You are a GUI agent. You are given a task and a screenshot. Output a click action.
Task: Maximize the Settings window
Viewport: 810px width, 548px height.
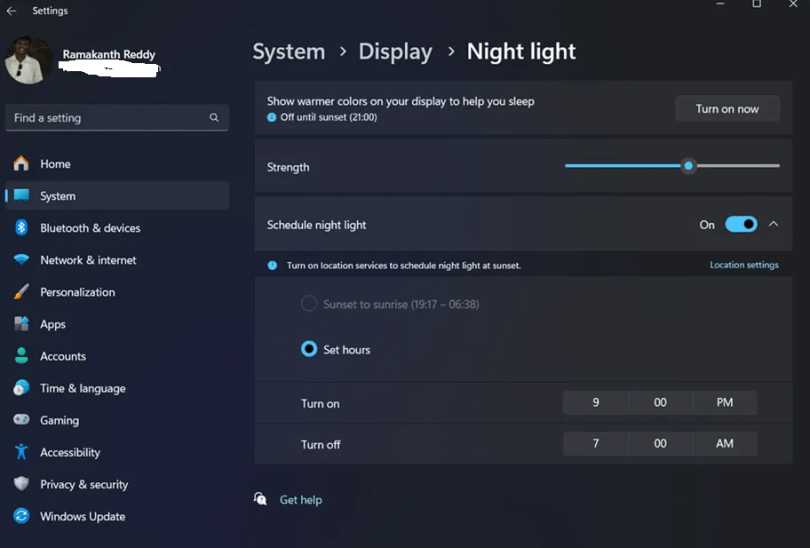[x=756, y=4]
